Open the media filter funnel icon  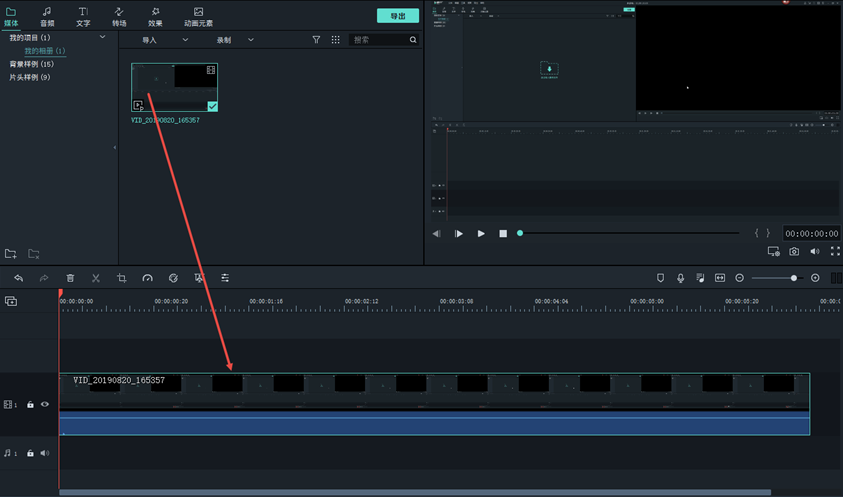pos(316,40)
